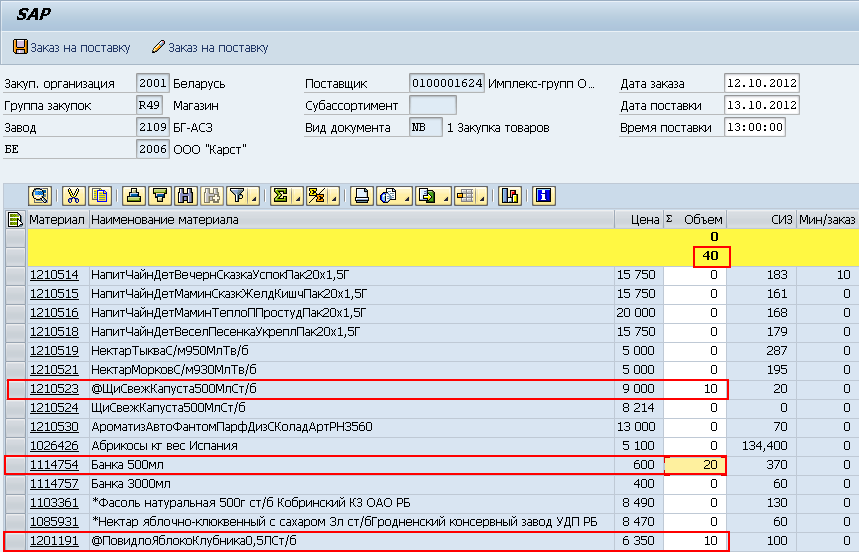Open the Export dropdown button
The width and height of the screenshot is (859, 552).
(x=432, y=196)
